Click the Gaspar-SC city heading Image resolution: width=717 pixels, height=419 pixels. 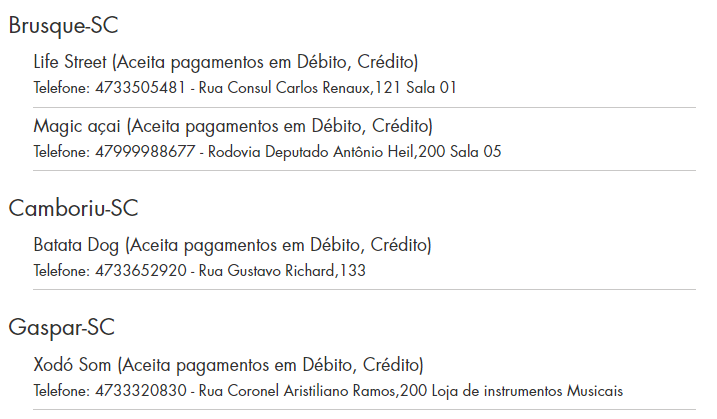[62, 328]
